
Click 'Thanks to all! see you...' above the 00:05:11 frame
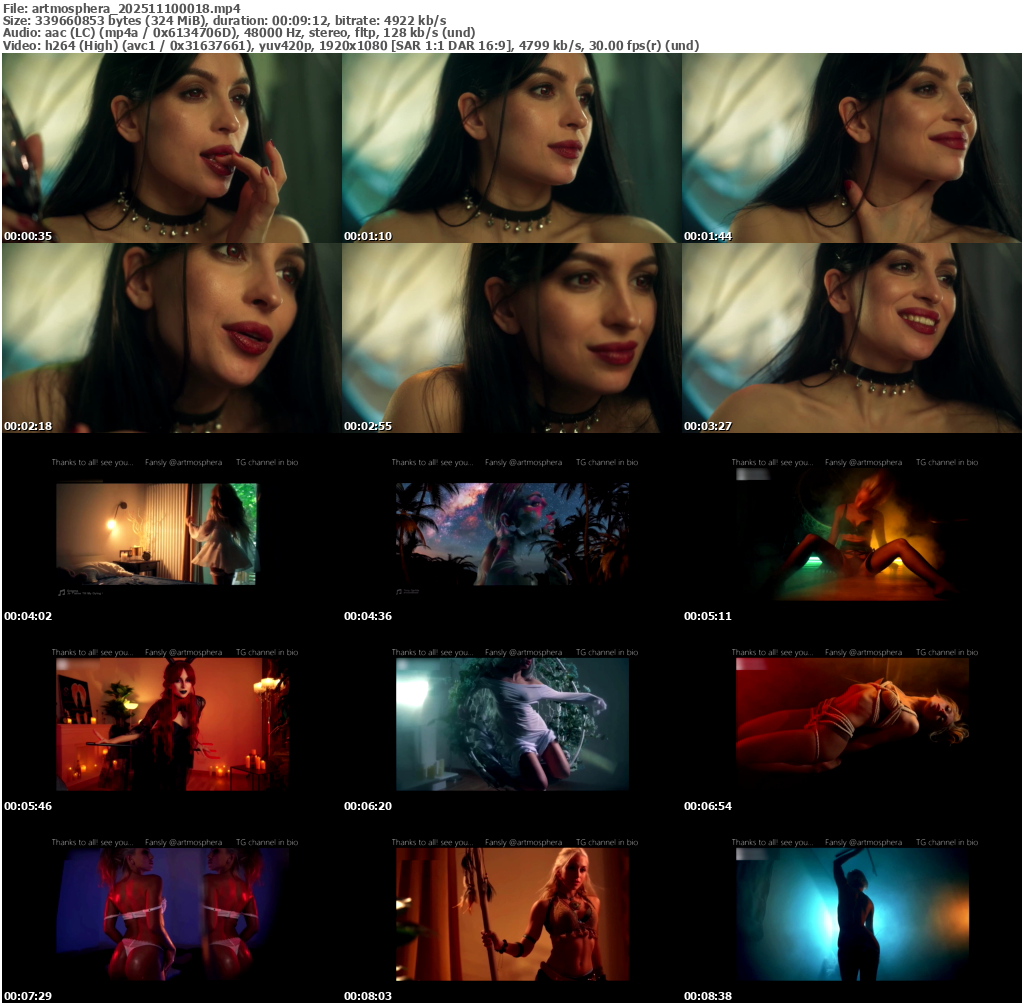772,462
